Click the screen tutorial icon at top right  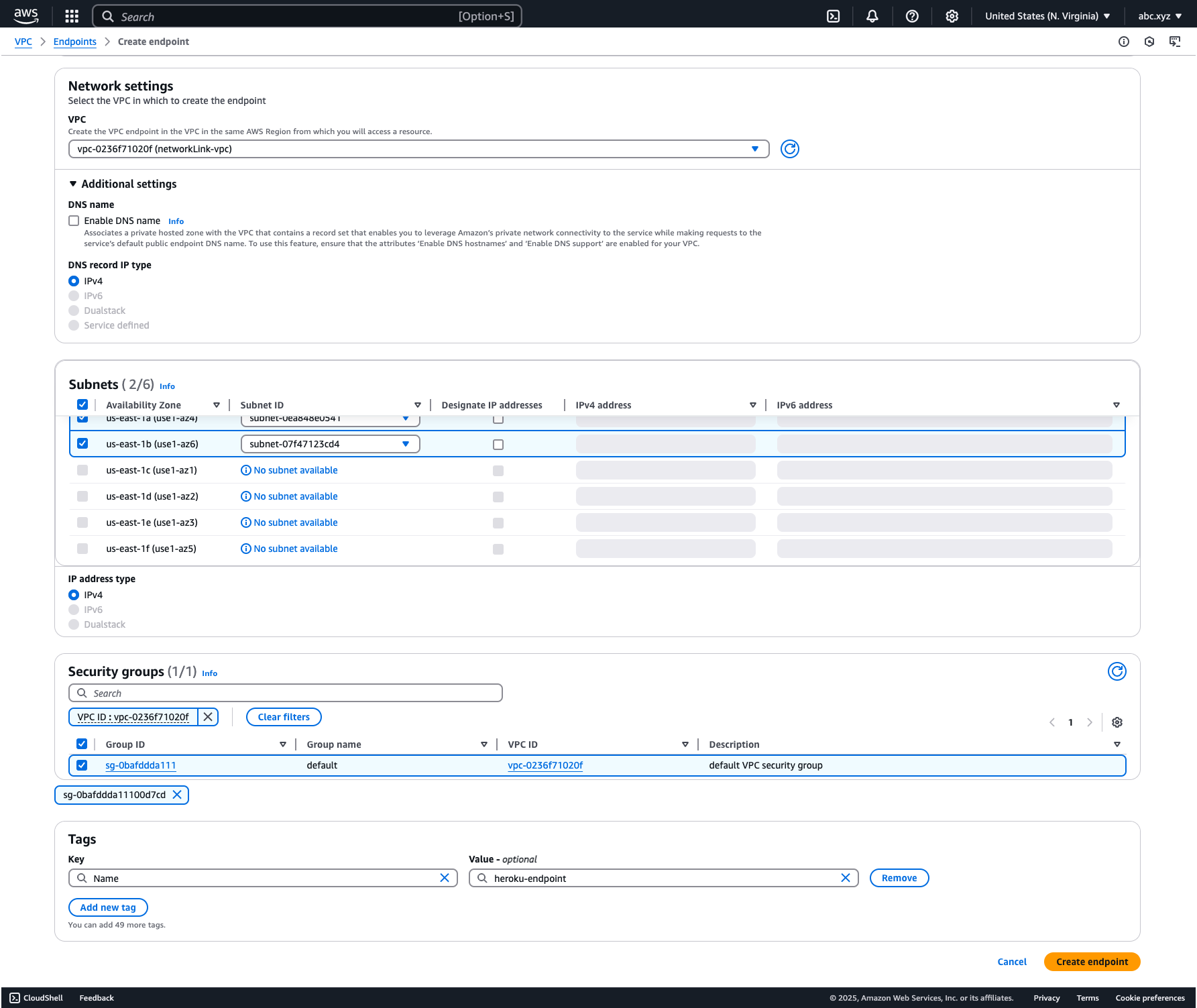pyautogui.click(x=1175, y=42)
